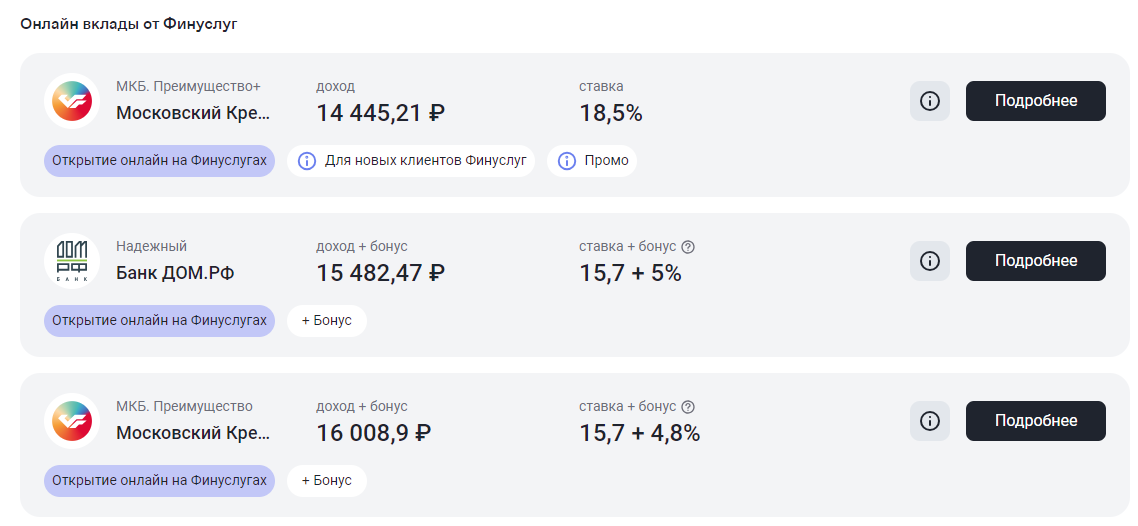Click Московский Кредитный Банк logo on Преимущество+ card
Screen dimensions: 1138x526
(72, 101)
